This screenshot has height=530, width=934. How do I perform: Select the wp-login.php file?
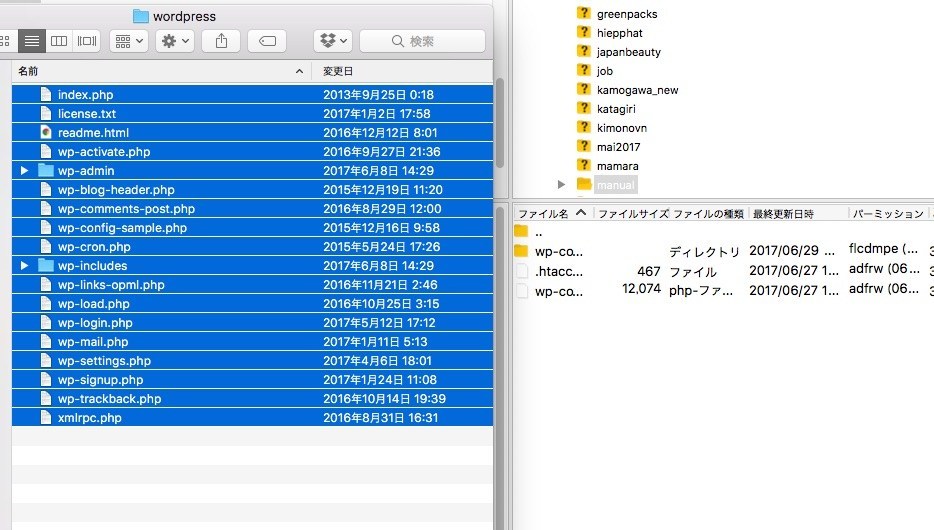[x=253, y=323]
